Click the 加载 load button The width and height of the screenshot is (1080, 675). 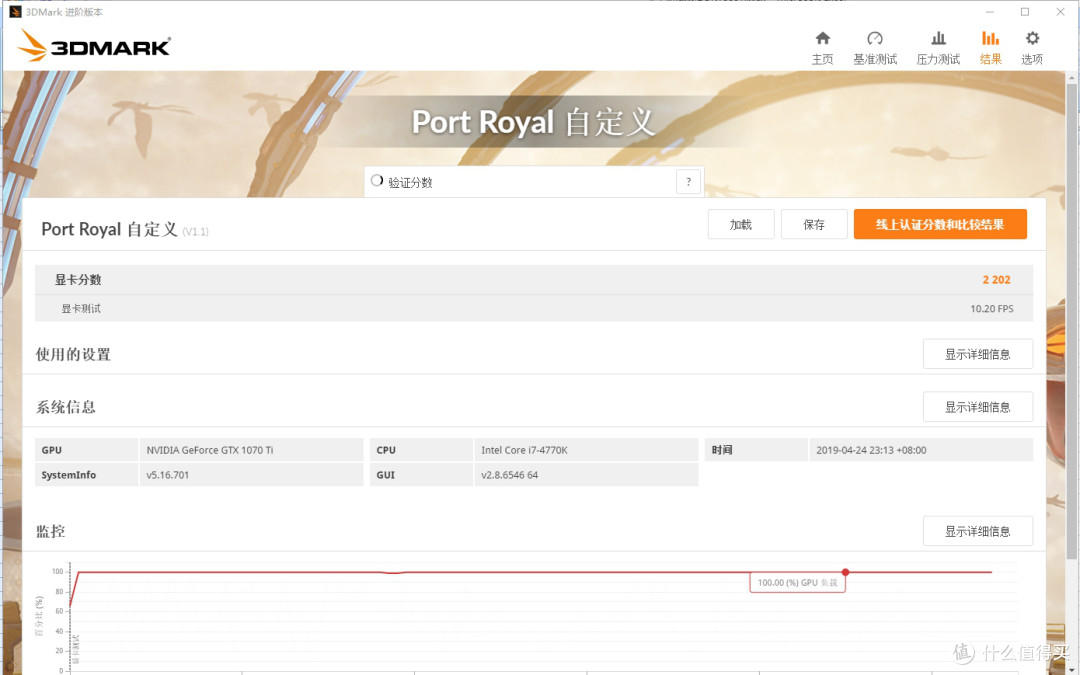point(741,225)
